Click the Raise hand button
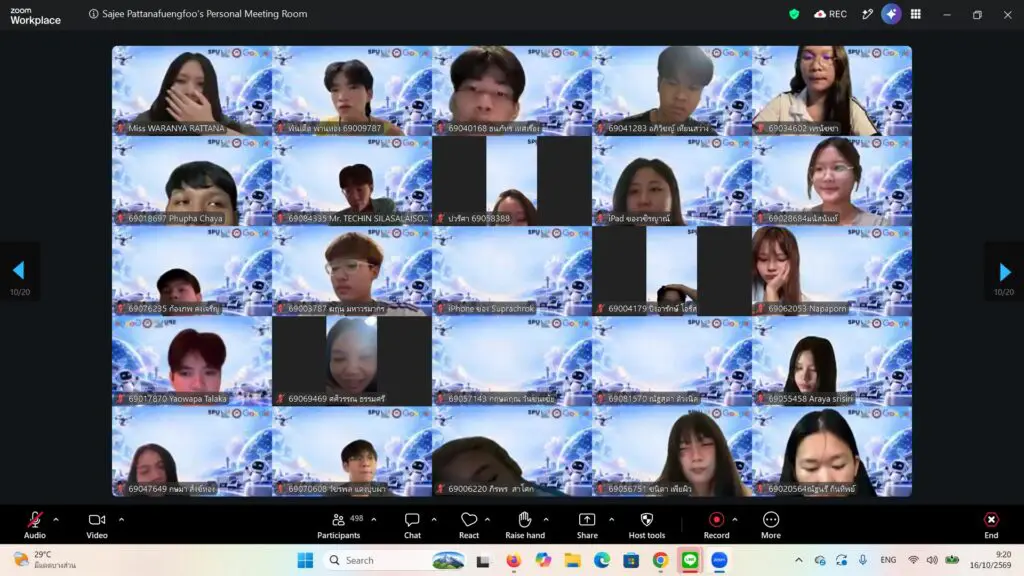Screen dimensions: 1024x576 [524, 525]
